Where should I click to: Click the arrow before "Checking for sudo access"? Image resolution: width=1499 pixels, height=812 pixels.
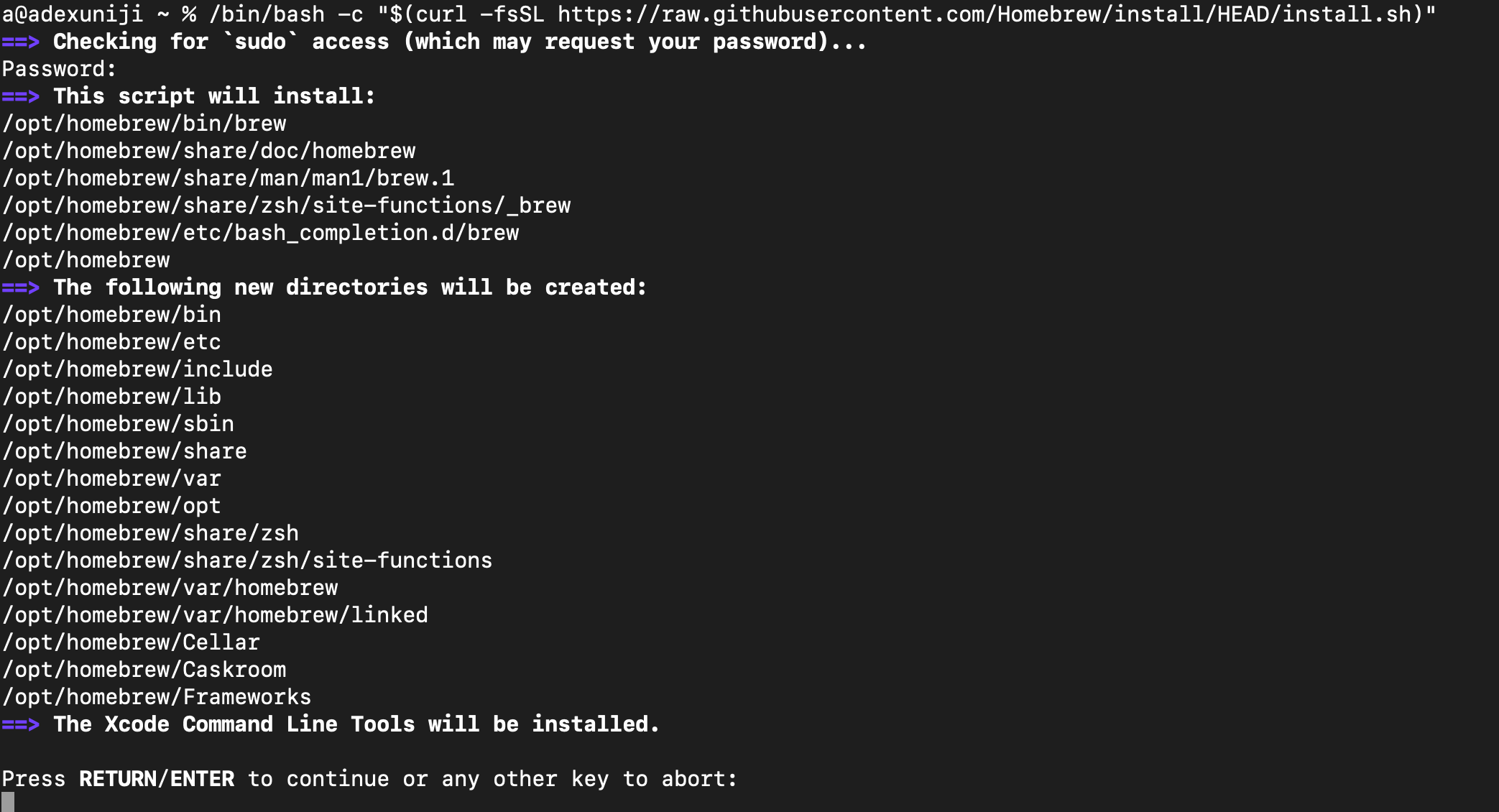(x=20, y=42)
